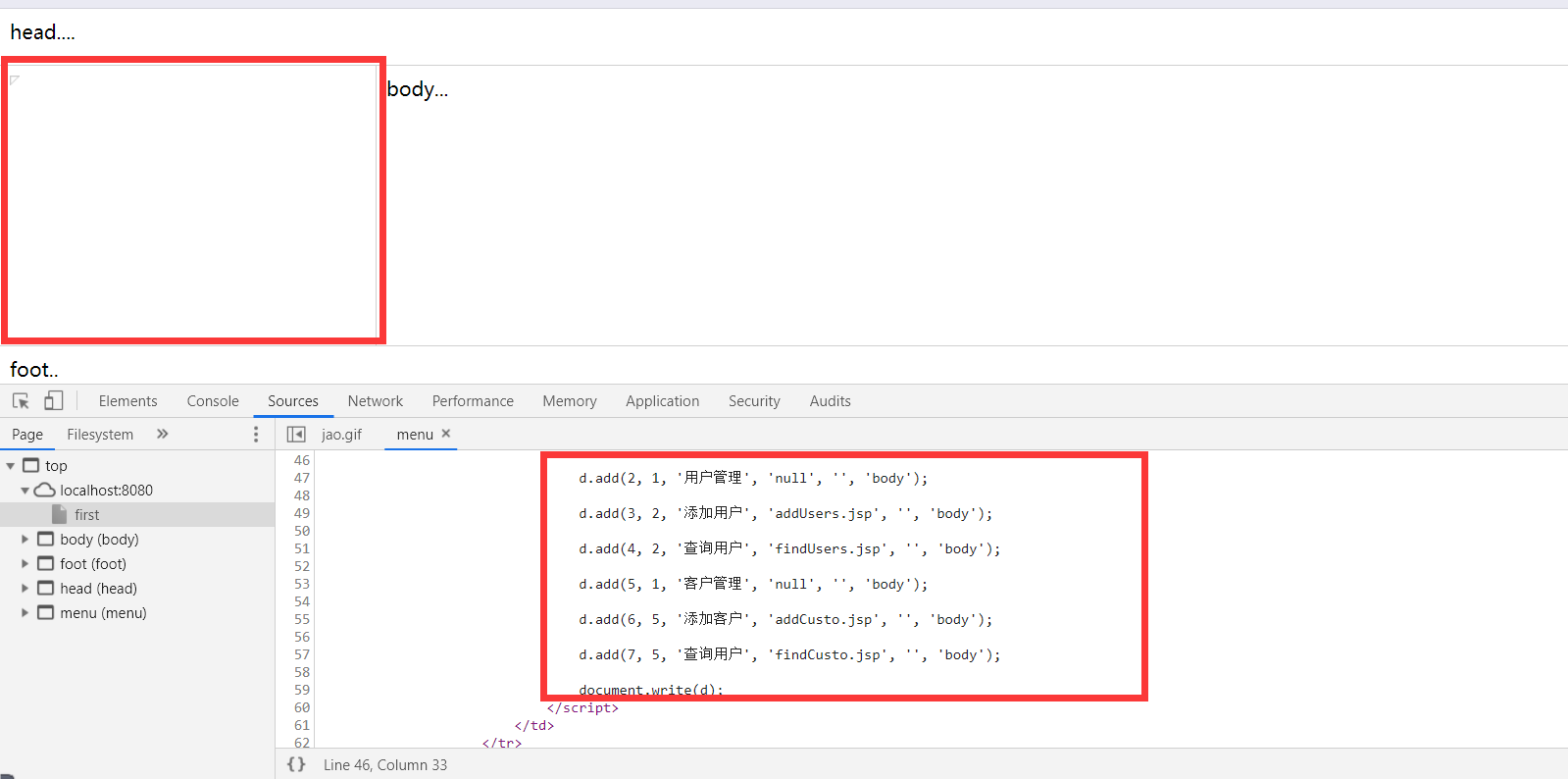Image resolution: width=1568 pixels, height=779 pixels.
Task: Pretty print source with braces icon
Action: tap(296, 764)
